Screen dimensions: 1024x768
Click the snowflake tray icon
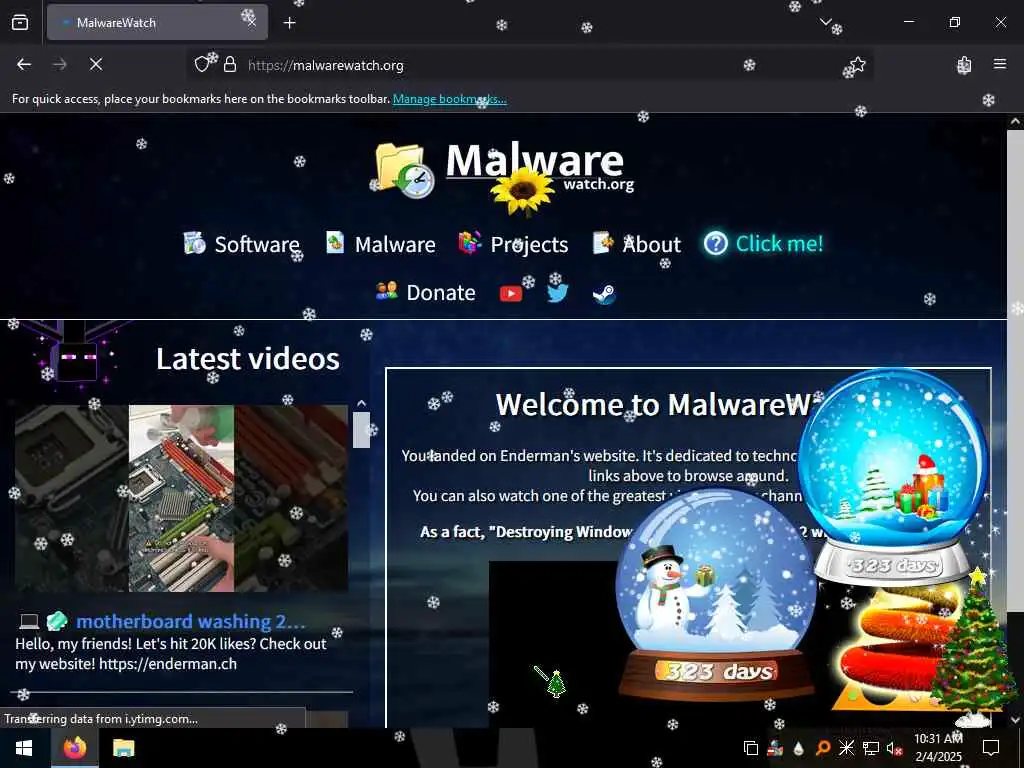point(846,748)
